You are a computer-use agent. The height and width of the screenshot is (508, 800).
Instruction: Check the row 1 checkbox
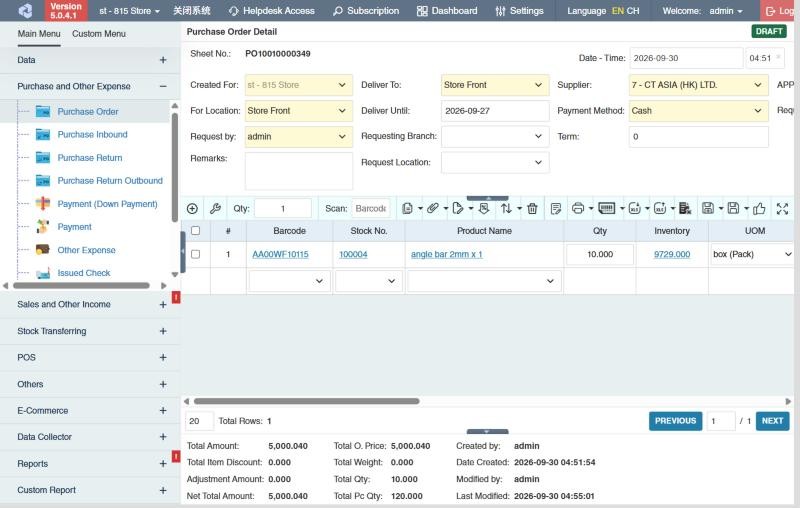click(195, 254)
